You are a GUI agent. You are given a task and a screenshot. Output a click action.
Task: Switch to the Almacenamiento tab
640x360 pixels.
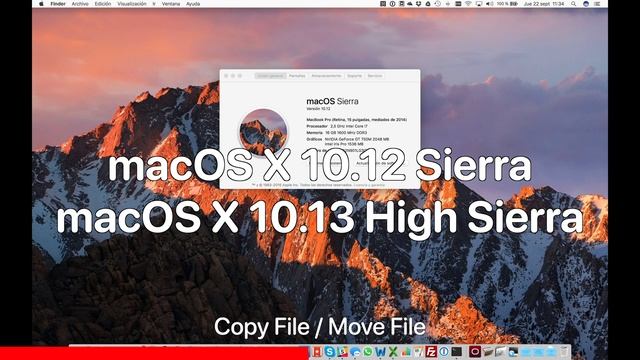[326, 76]
